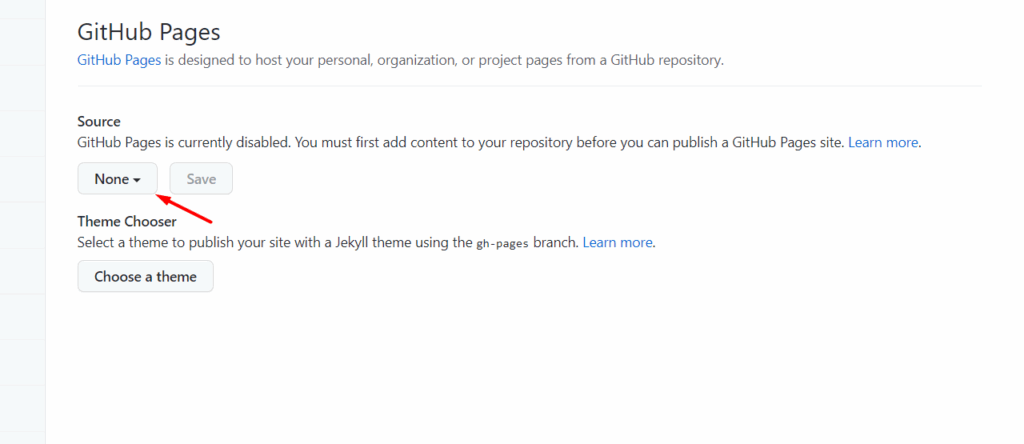Click the GitHub Pages main heading

pos(149,32)
